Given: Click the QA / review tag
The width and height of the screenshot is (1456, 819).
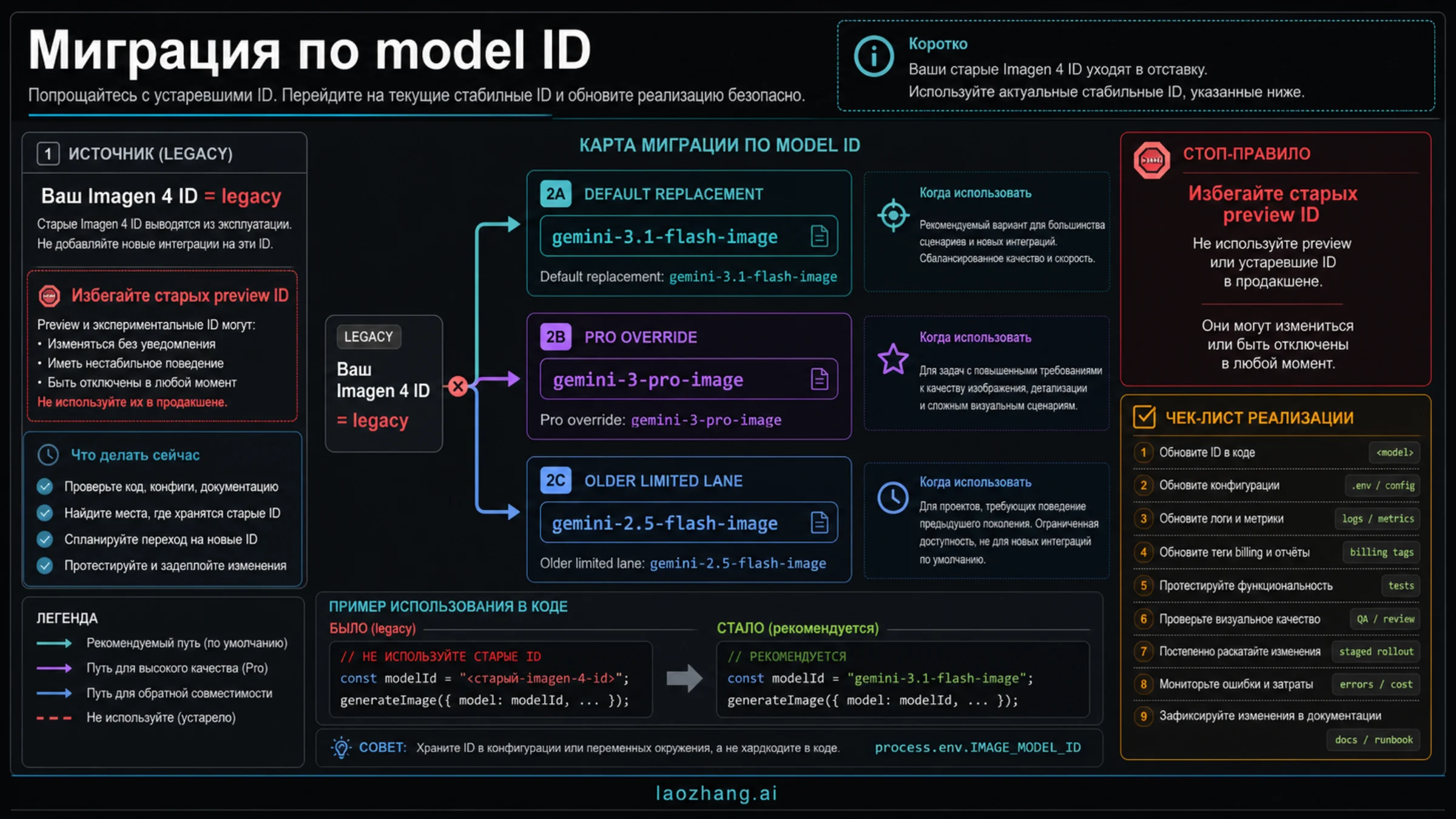Looking at the screenshot, I should (x=1385, y=619).
